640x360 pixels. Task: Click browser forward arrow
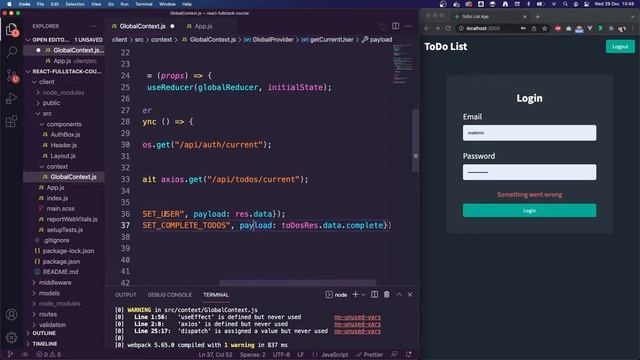[437, 29]
